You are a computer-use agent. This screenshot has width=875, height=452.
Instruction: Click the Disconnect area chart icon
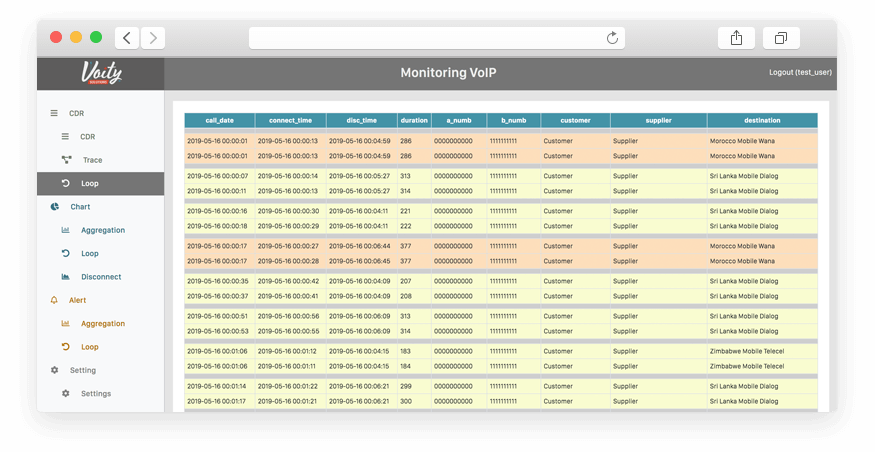[66, 277]
